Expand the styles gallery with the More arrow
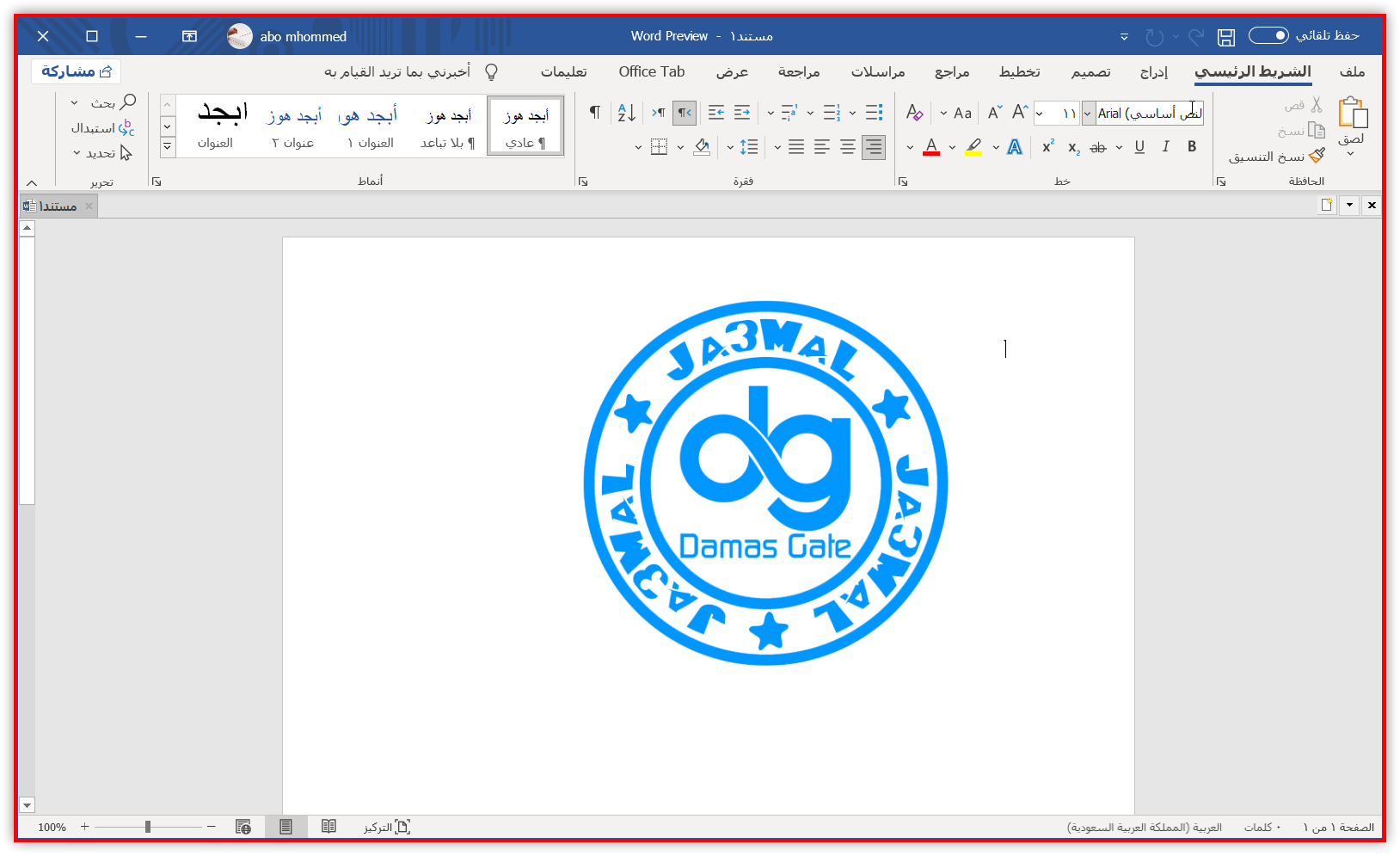The width and height of the screenshot is (1400, 856). coord(168,147)
